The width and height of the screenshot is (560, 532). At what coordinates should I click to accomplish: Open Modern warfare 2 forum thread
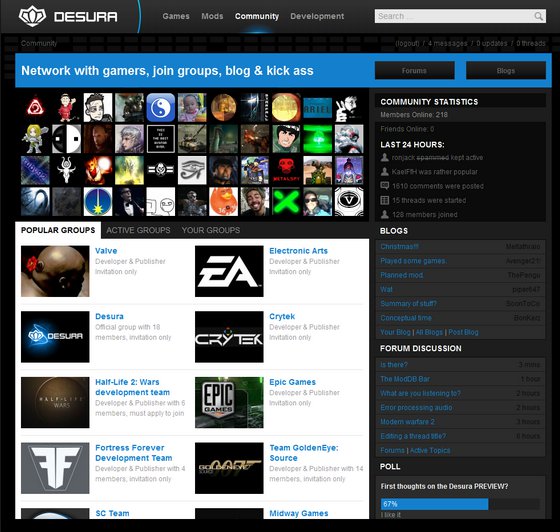(407, 422)
